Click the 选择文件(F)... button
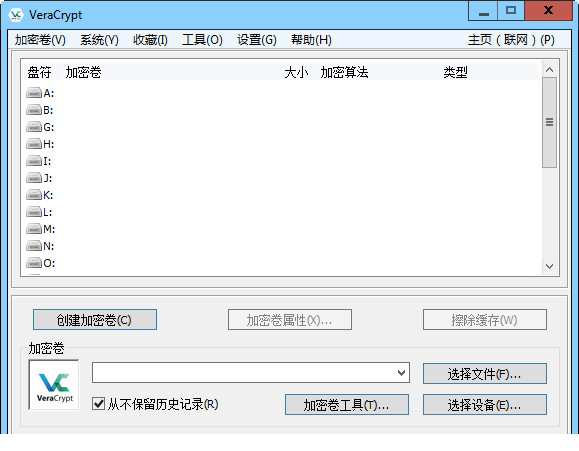The width and height of the screenshot is (579, 451). (485, 373)
